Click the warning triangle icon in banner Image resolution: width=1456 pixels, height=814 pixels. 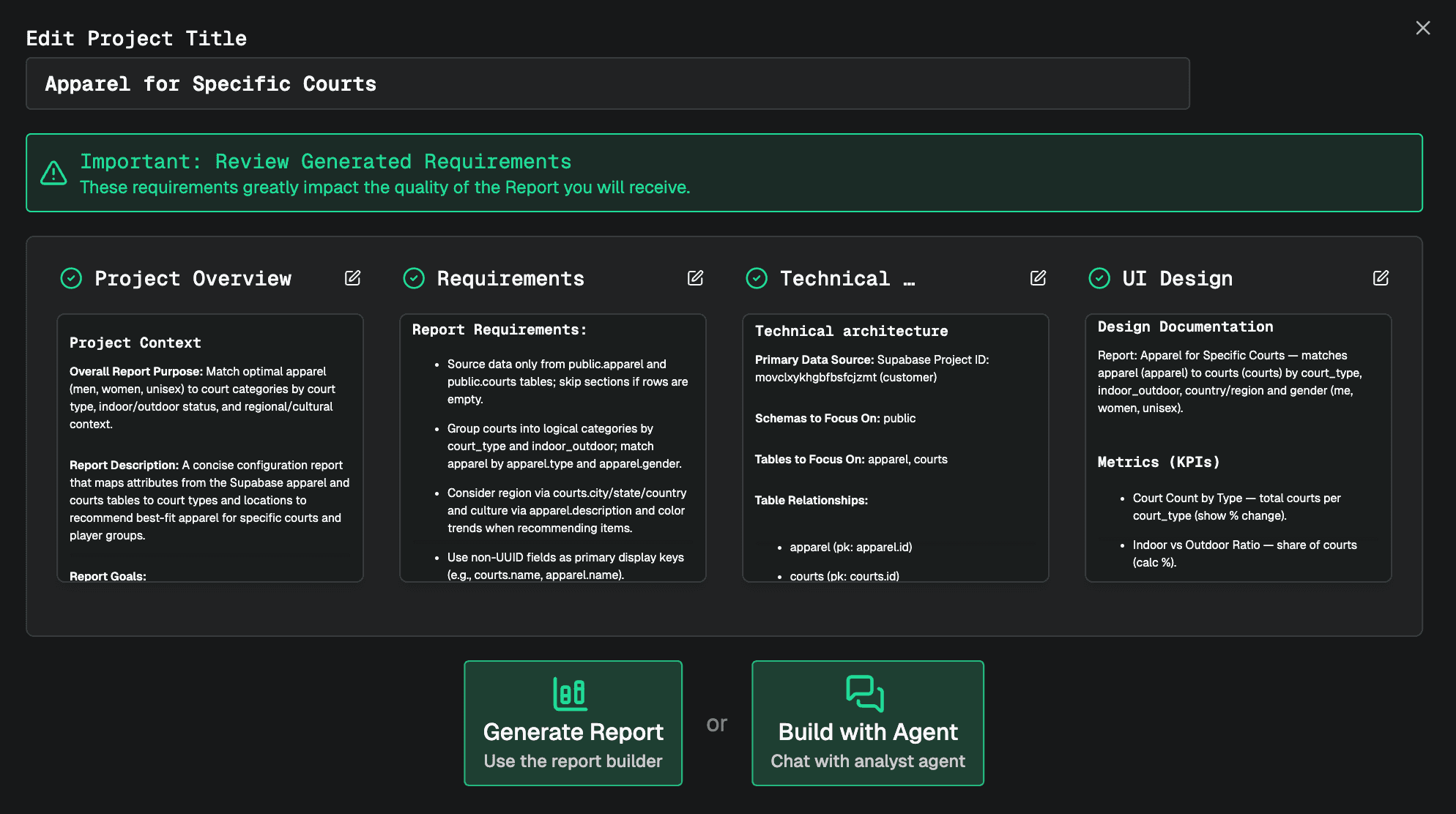53,173
